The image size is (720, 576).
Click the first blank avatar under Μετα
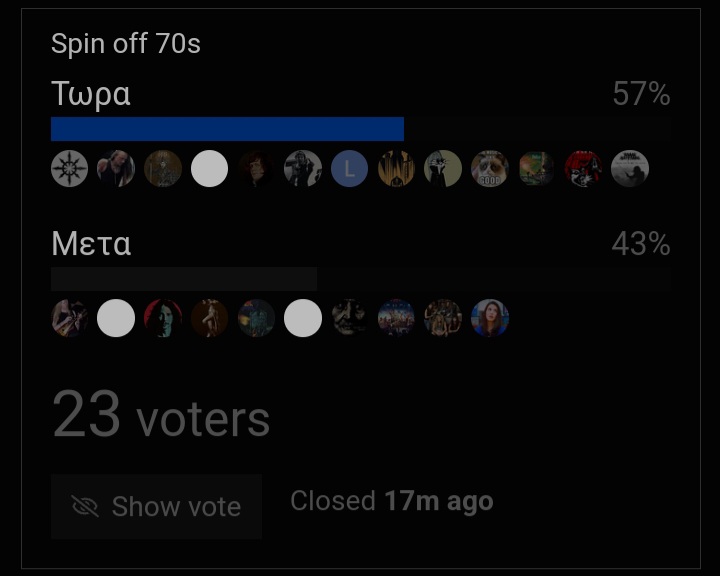(x=116, y=318)
